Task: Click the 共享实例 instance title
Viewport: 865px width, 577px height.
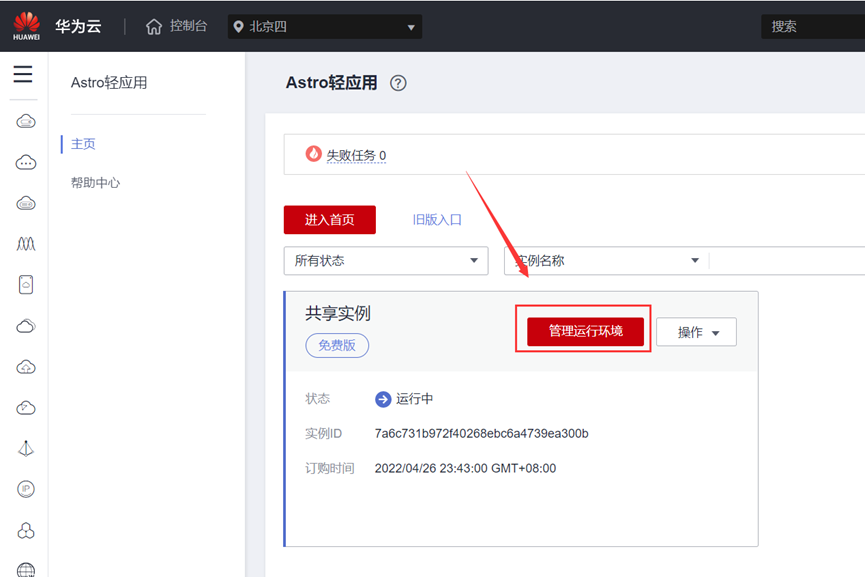Action: 338,313
